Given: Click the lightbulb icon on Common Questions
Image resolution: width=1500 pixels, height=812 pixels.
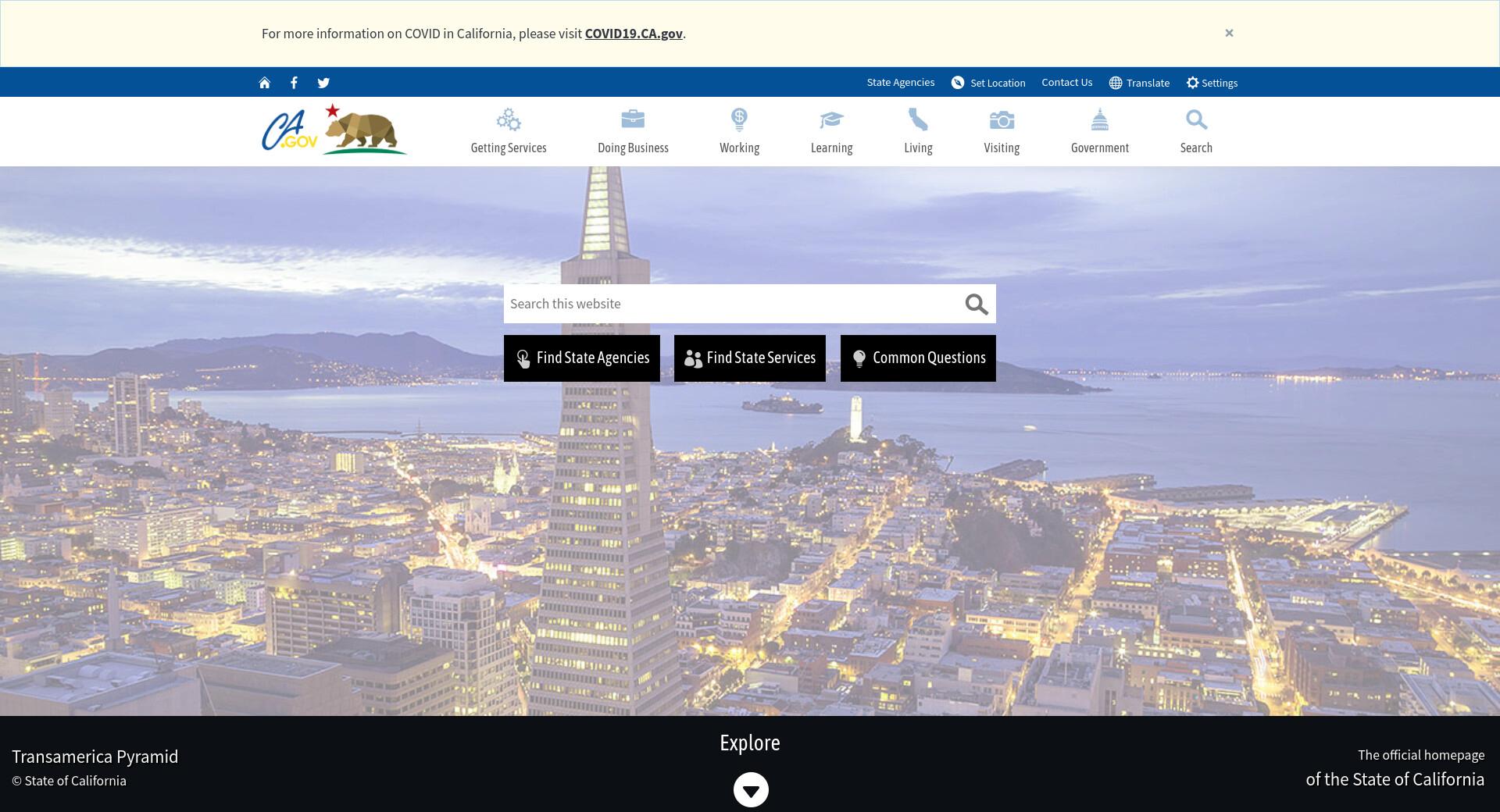Looking at the screenshot, I should coord(859,358).
